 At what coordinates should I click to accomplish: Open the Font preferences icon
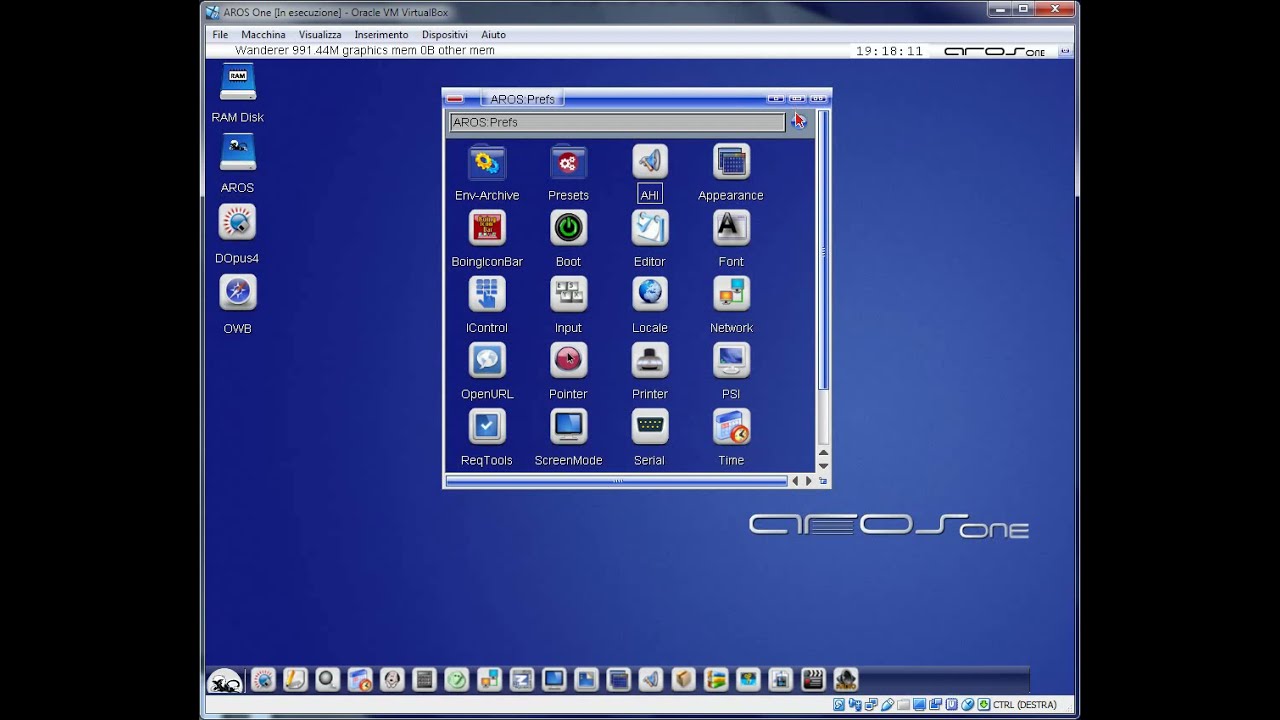[731, 228]
